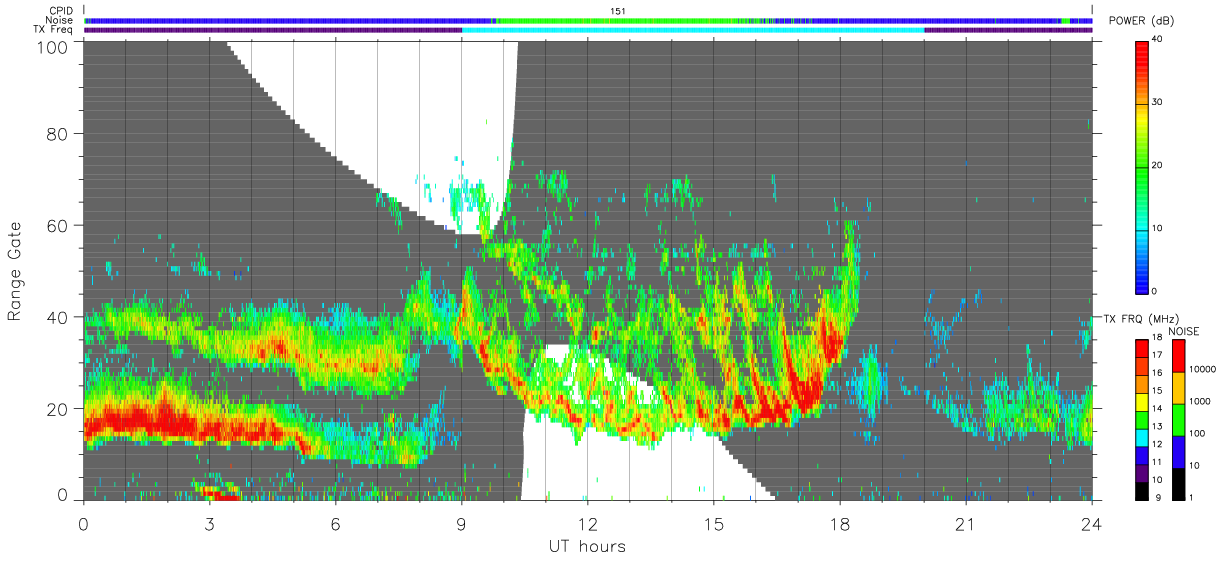Click the 0 label on power colorbar
Viewport: 1228px width, 567px height.
(x=1153, y=291)
